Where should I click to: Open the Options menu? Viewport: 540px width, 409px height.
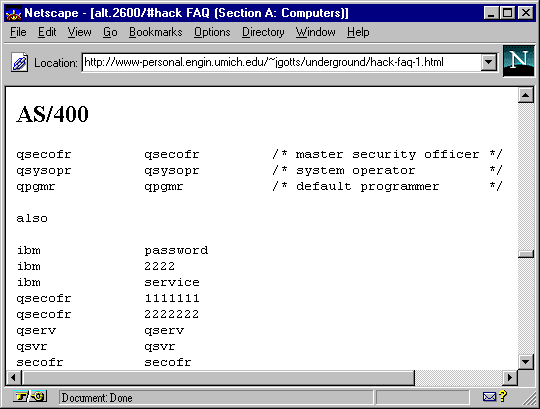pyautogui.click(x=212, y=32)
